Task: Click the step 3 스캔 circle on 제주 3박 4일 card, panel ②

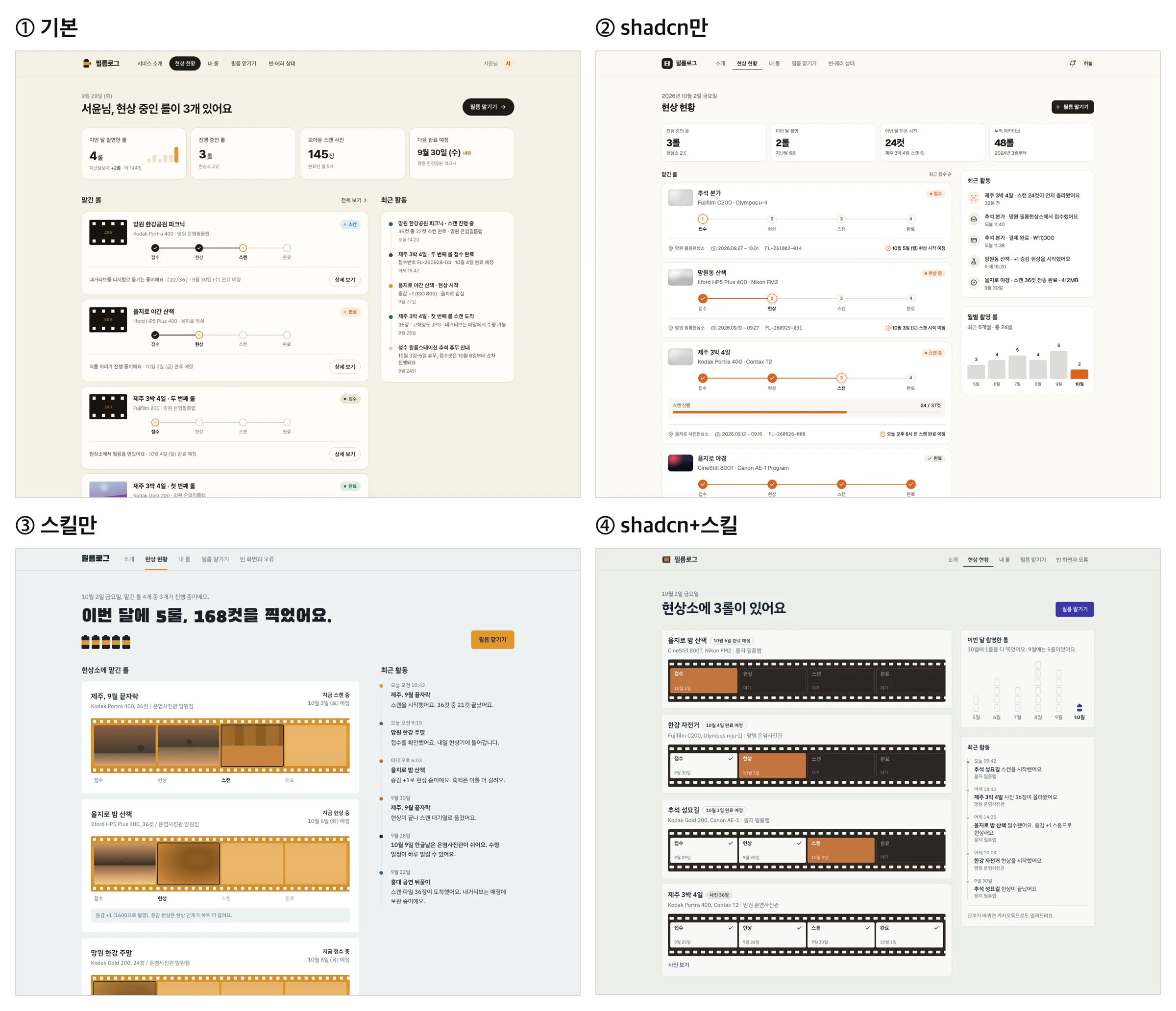Action: tap(841, 378)
